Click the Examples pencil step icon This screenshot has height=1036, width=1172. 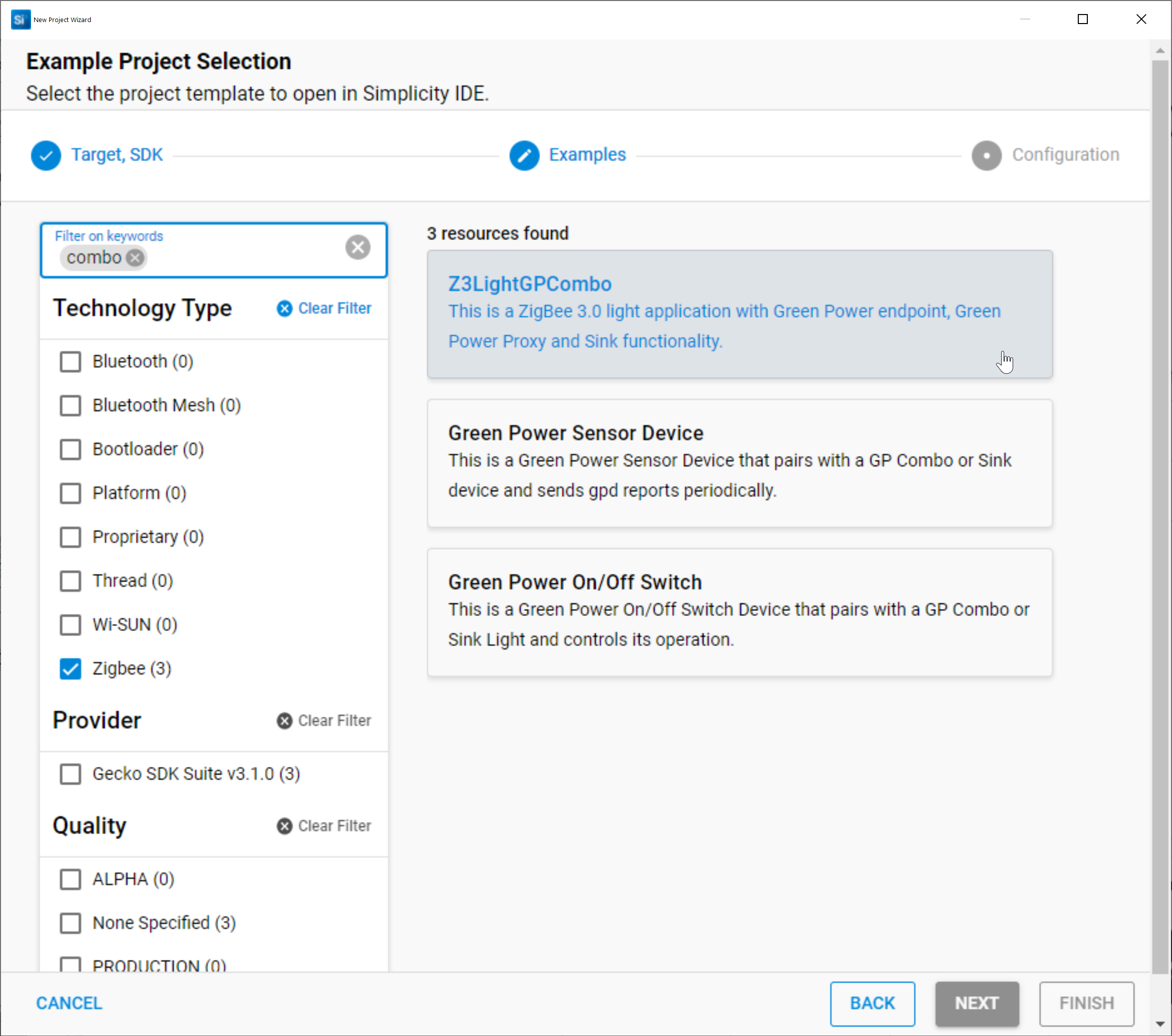[x=524, y=155]
